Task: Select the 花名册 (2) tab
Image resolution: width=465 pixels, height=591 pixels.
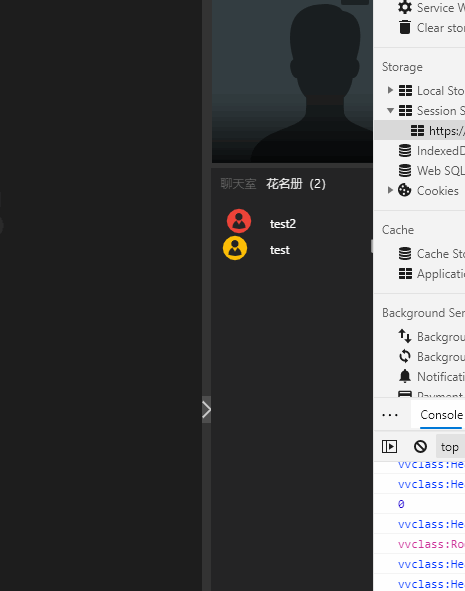Action: (x=296, y=184)
